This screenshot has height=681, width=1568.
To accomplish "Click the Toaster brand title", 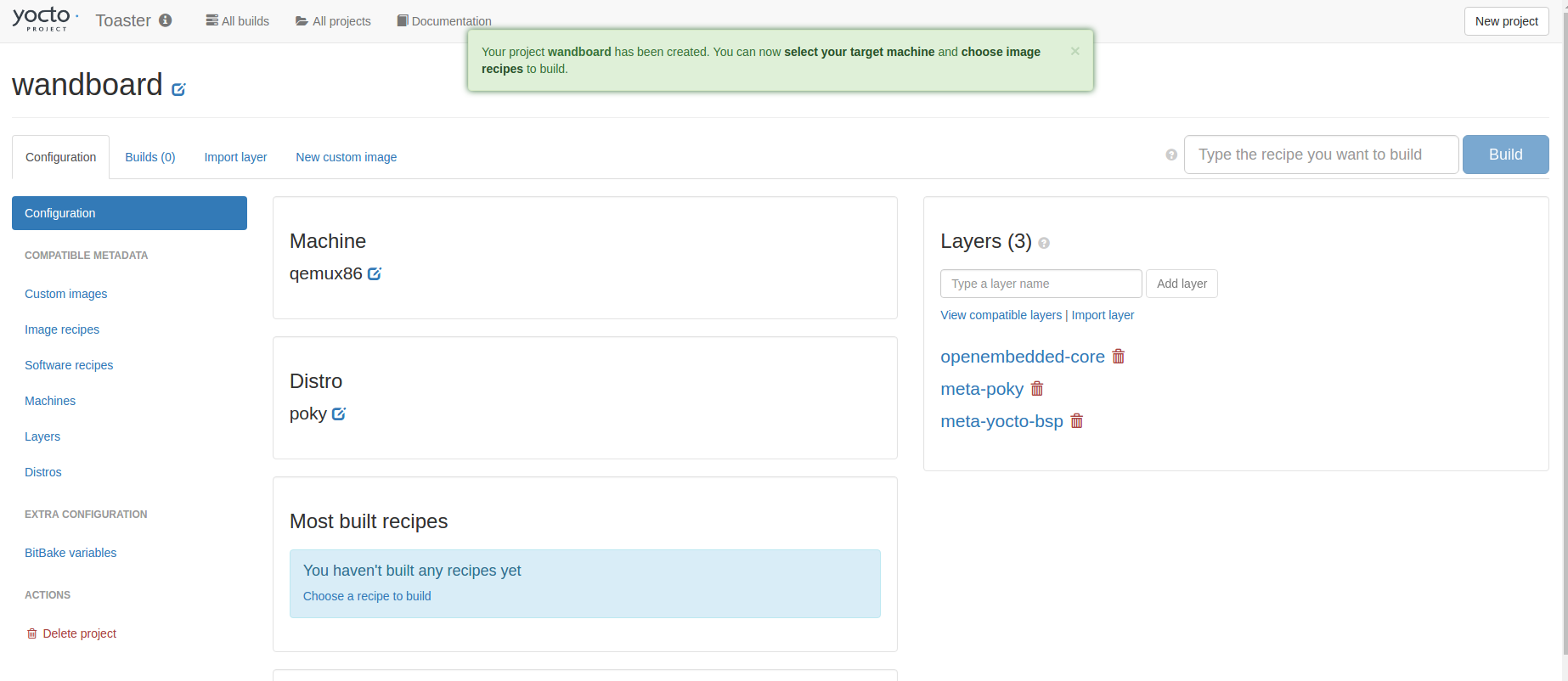I will 123,20.
